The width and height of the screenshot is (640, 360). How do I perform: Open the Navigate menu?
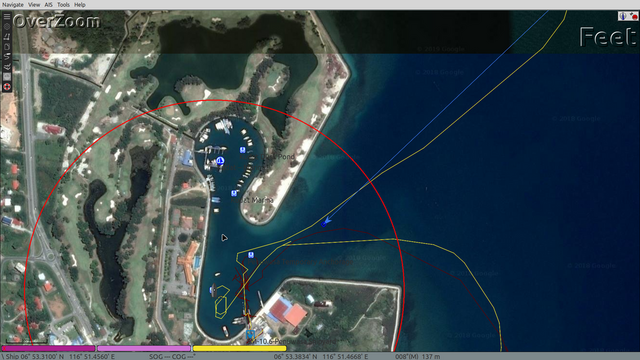[13, 4]
